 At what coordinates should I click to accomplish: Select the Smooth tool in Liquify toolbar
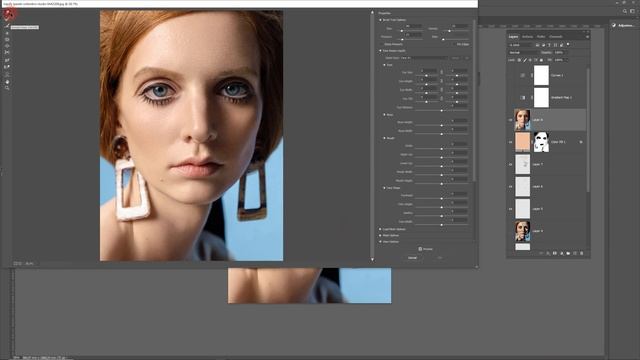(x=7, y=26)
